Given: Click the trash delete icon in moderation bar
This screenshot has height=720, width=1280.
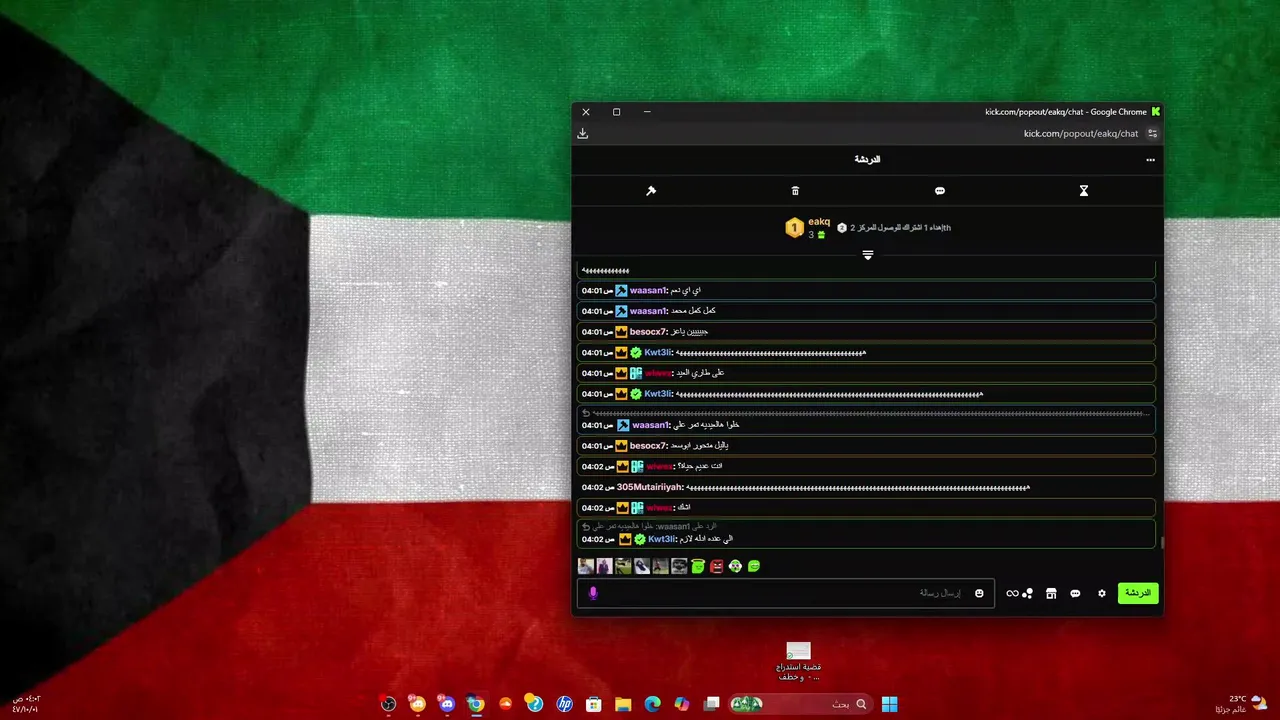Looking at the screenshot, I should tap(795, 191).
